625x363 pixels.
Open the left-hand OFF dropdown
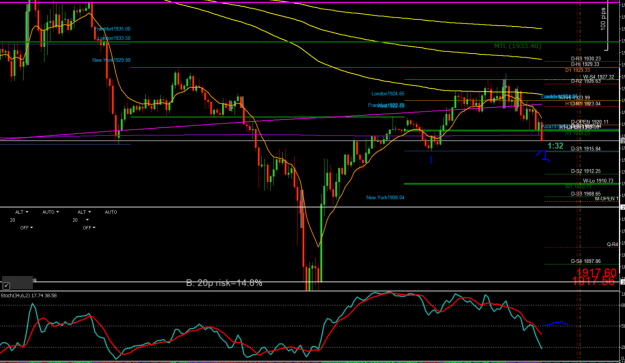tap(27, 228)
